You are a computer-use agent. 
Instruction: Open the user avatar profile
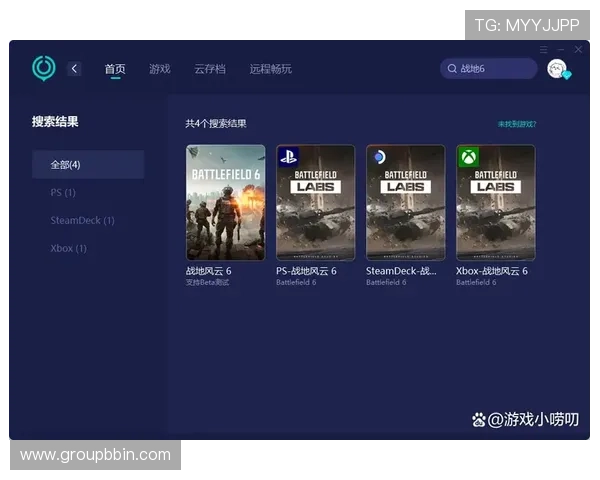tap(558, 69)
